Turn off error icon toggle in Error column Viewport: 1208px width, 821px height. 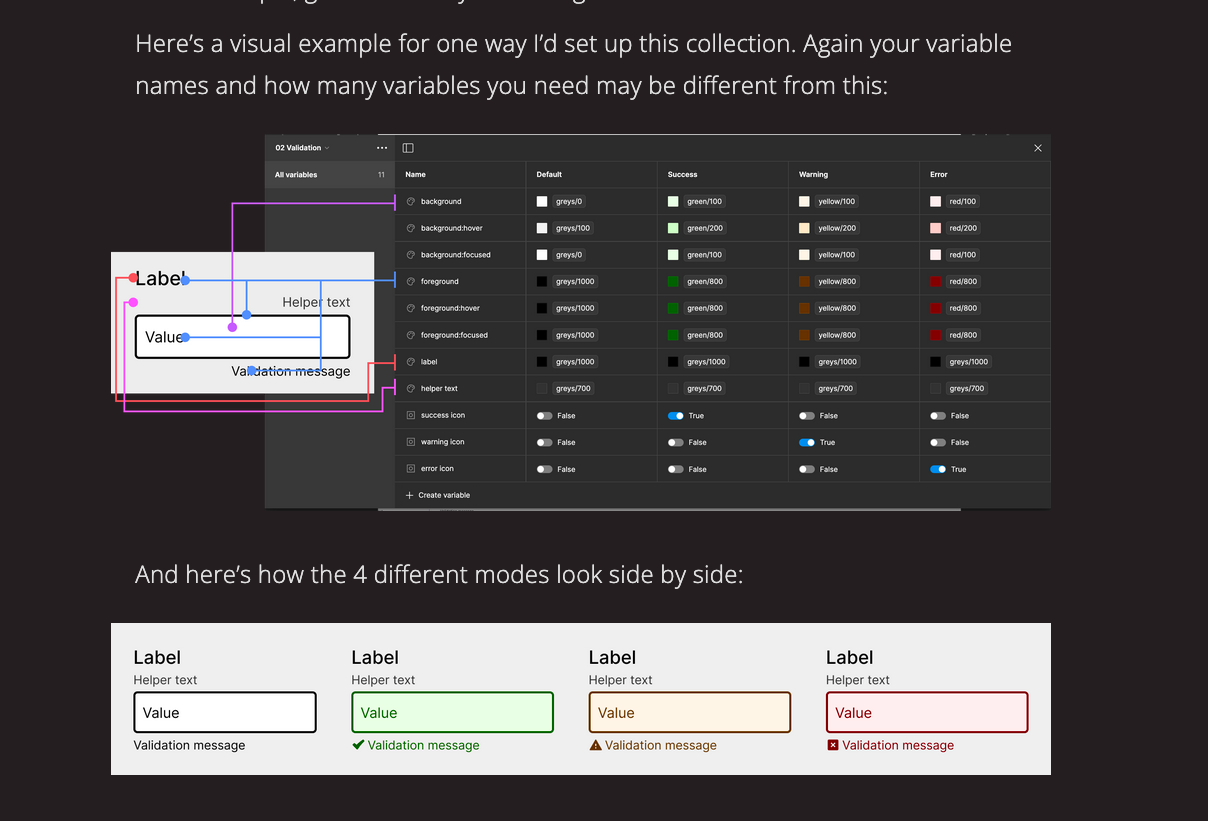point(938,469)
